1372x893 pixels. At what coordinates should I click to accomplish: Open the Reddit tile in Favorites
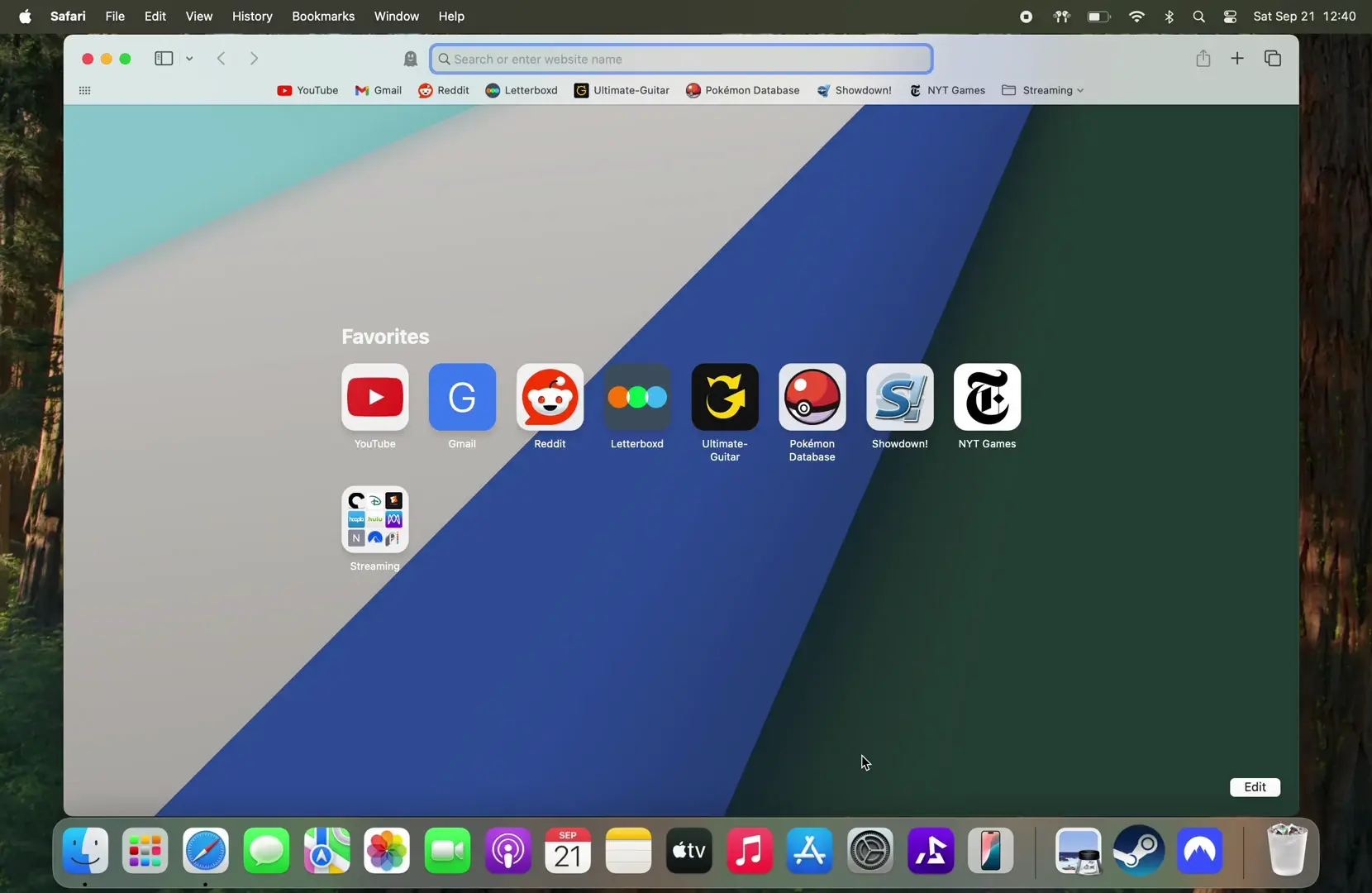click(550, 398)
